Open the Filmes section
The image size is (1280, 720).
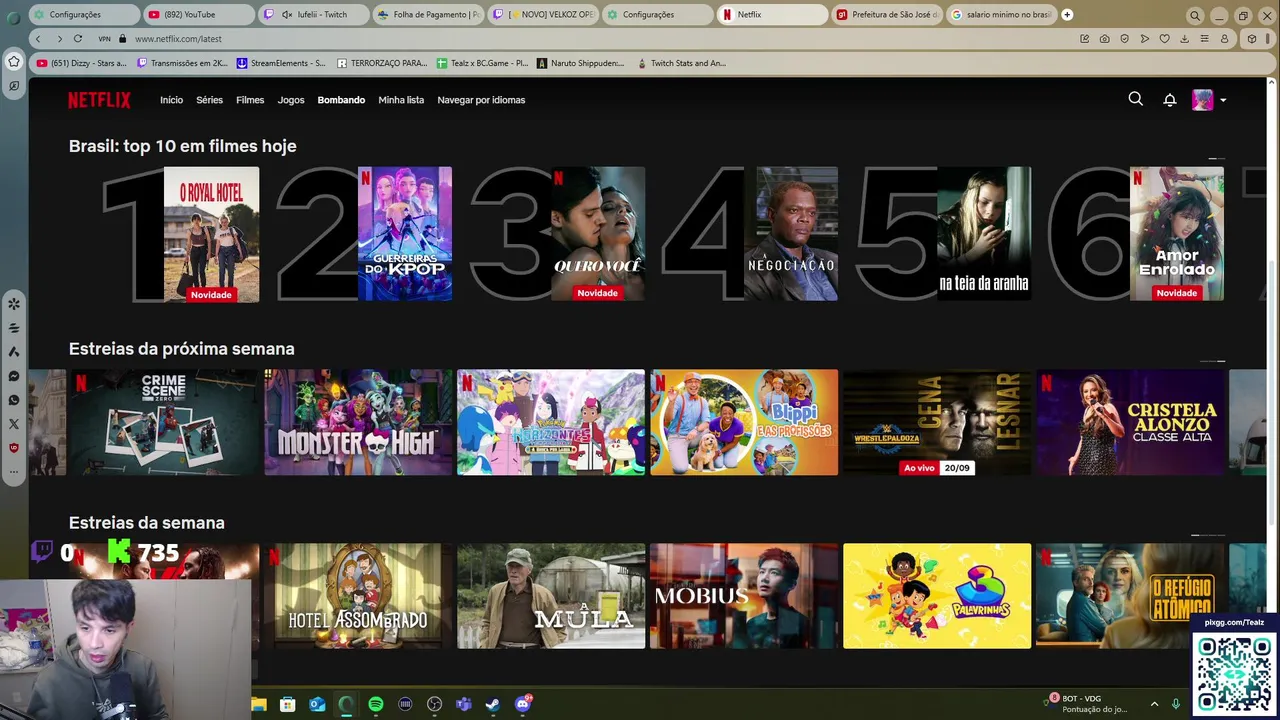pos(250,100)
